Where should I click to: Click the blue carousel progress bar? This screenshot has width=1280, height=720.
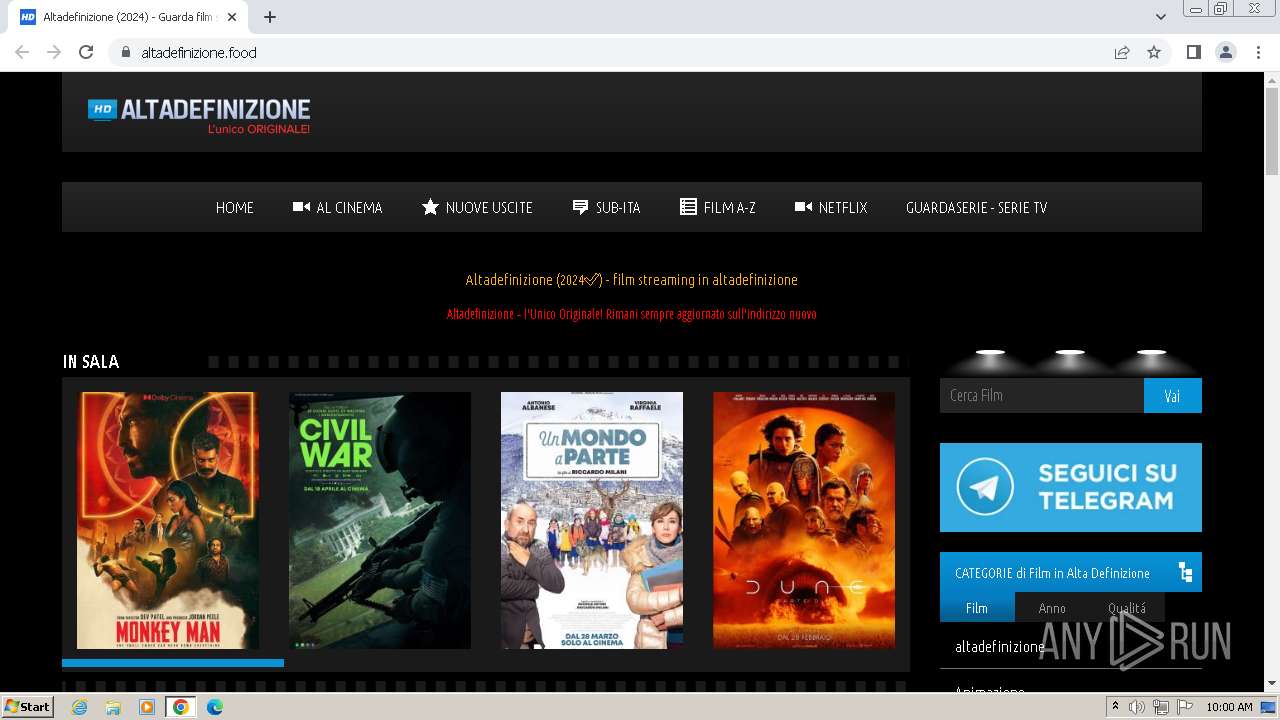click(173, 662)
